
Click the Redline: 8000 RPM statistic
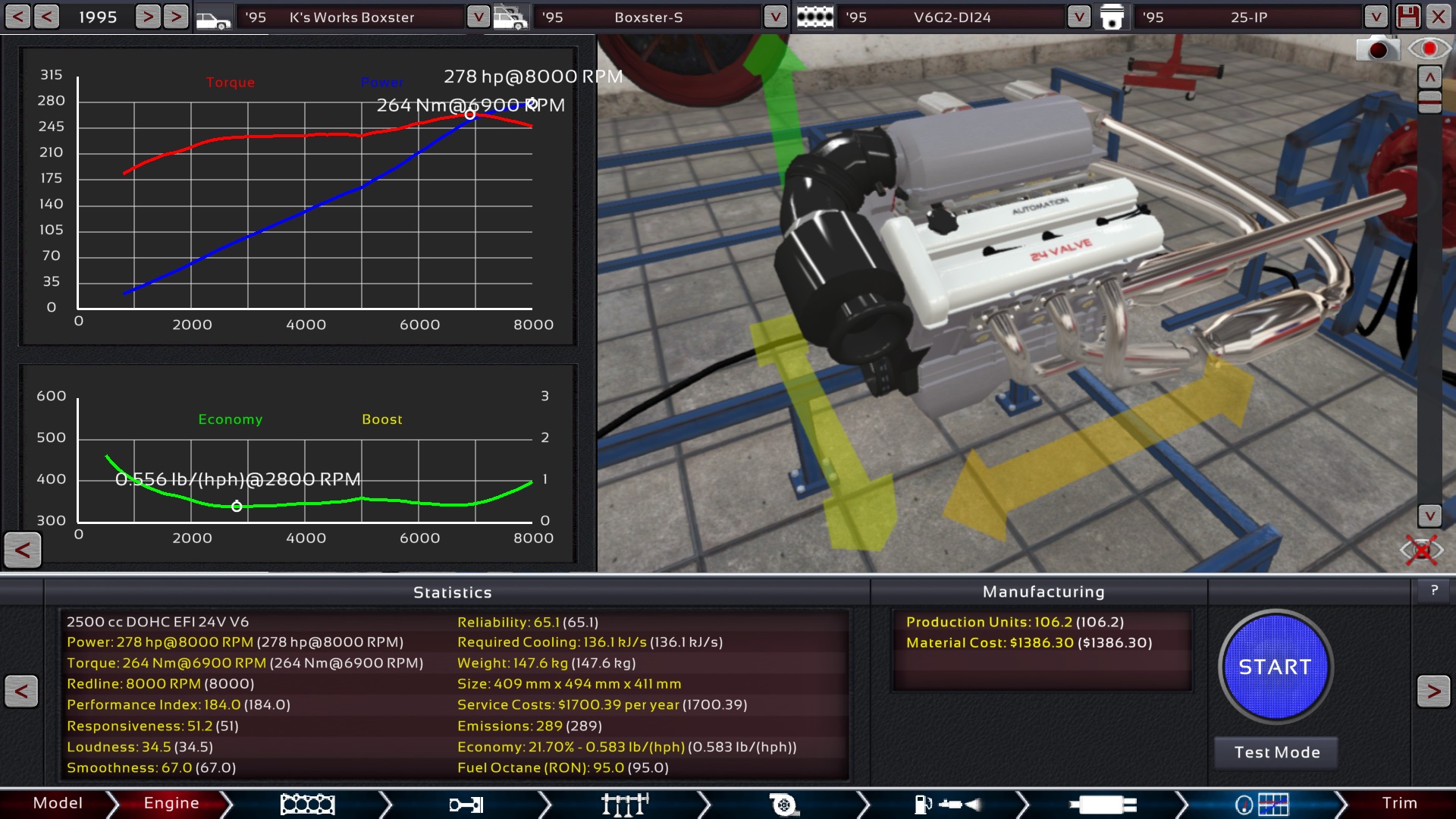161,683
